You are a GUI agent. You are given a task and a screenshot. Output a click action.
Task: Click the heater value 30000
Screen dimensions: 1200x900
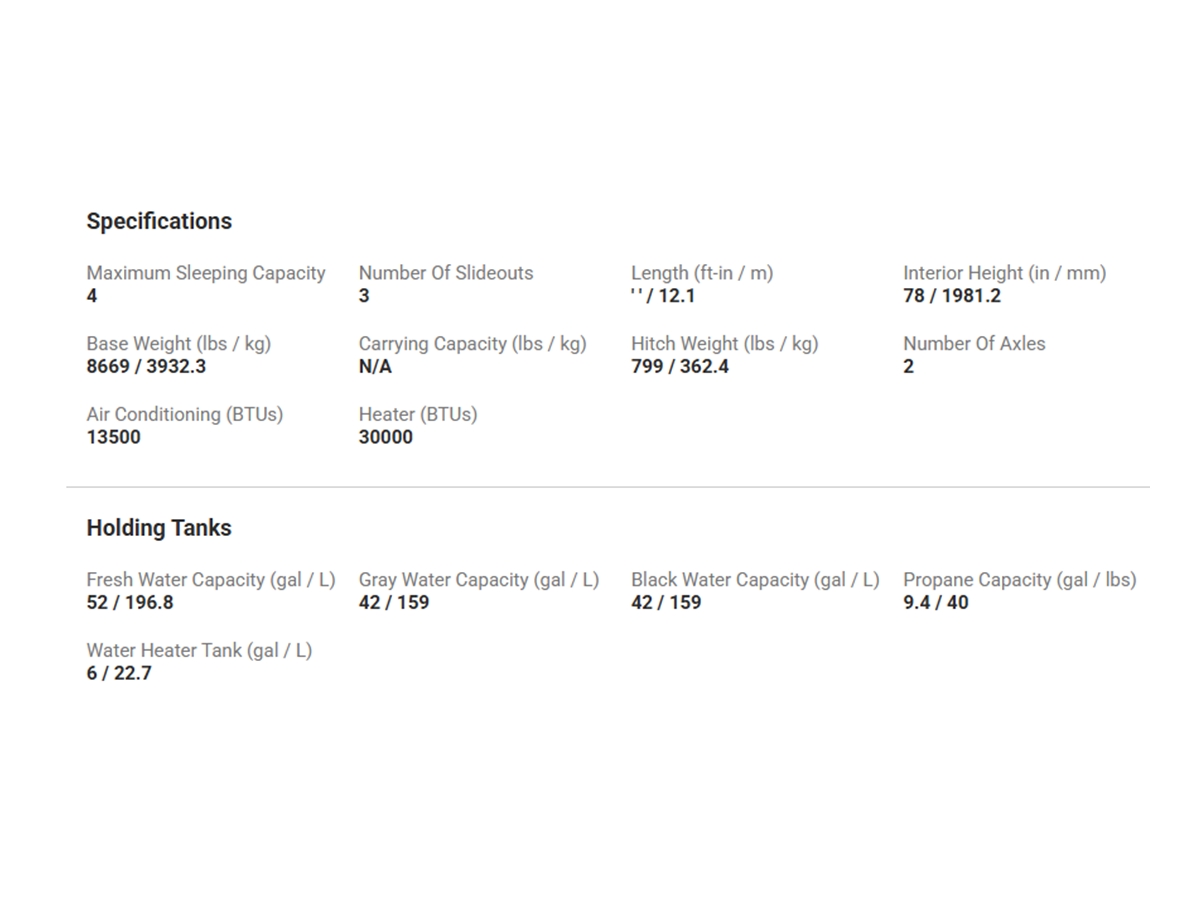(386, 437)
